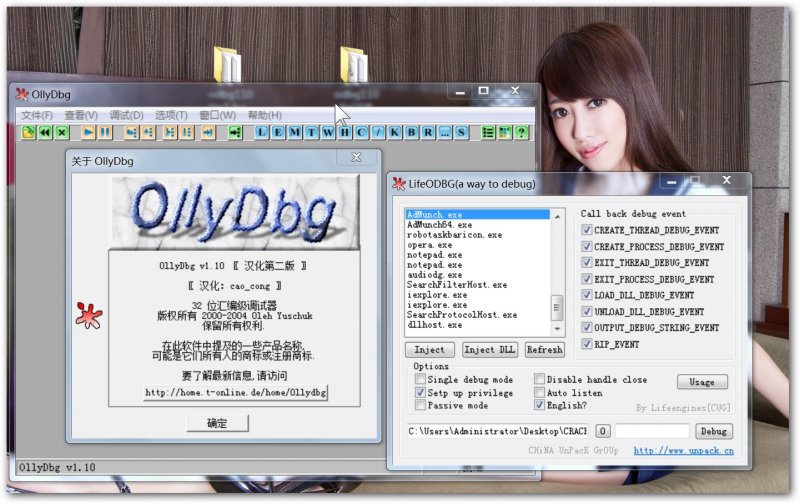Enable Disable handle close checkbox
Viewport: 800px width, 504px height.
539,379
